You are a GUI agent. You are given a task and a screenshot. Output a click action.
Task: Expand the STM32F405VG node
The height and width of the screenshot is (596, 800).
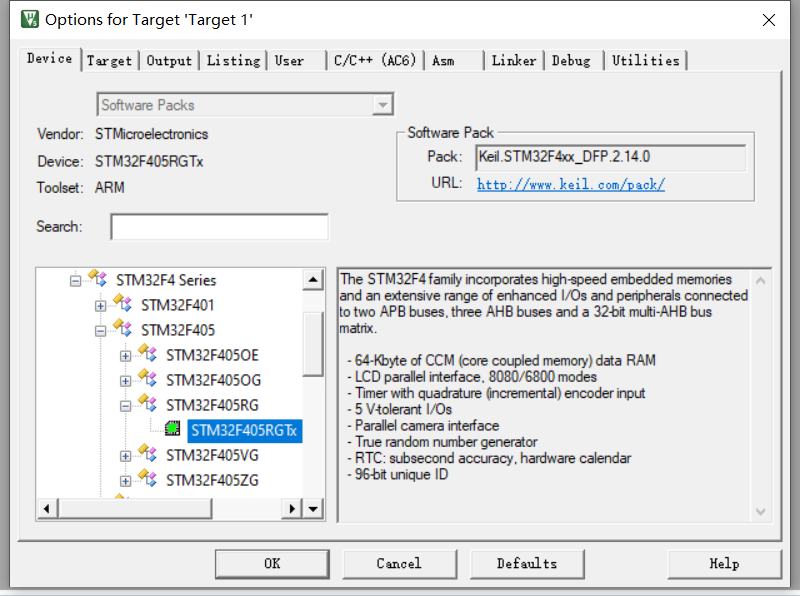[x=126, y=456]
